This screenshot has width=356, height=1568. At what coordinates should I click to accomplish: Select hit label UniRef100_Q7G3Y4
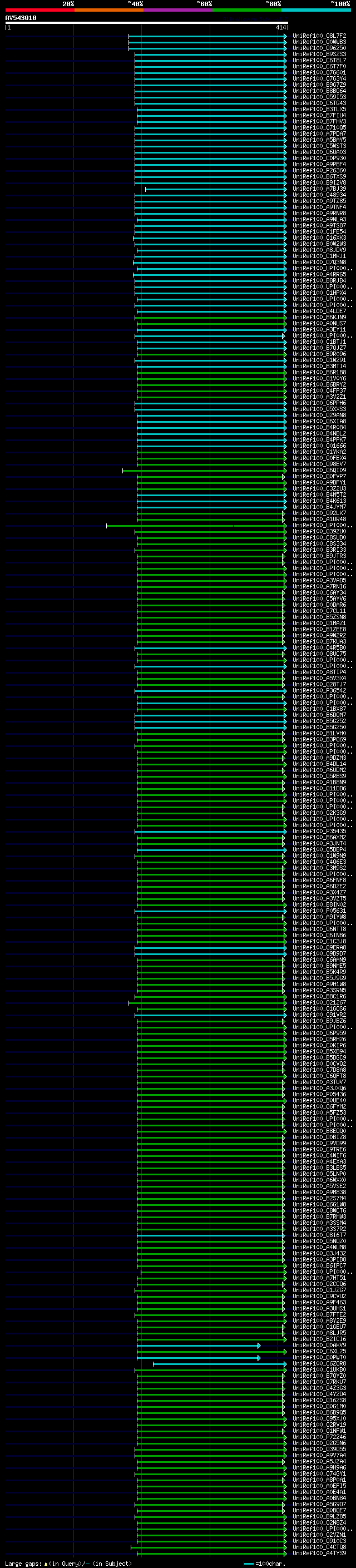click(x=319, y=78)
